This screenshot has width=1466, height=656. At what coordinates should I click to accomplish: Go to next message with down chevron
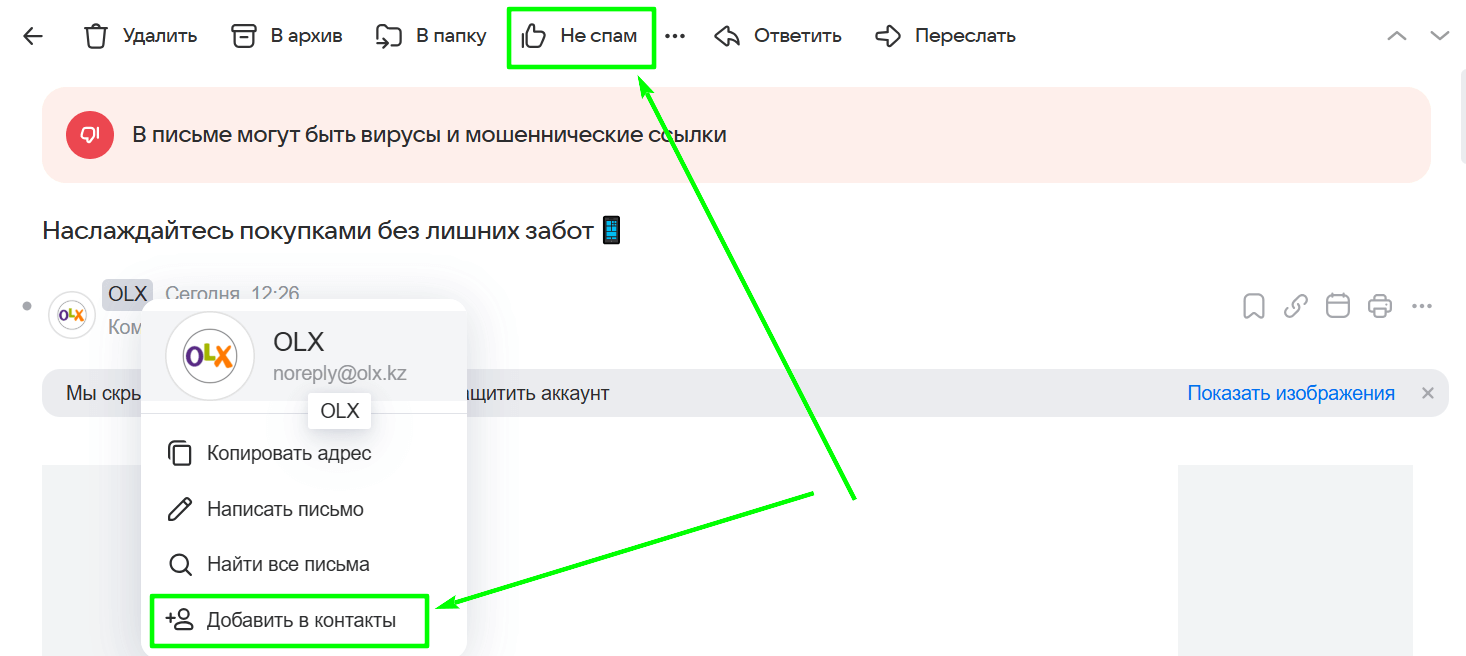tap(1440, 36)
